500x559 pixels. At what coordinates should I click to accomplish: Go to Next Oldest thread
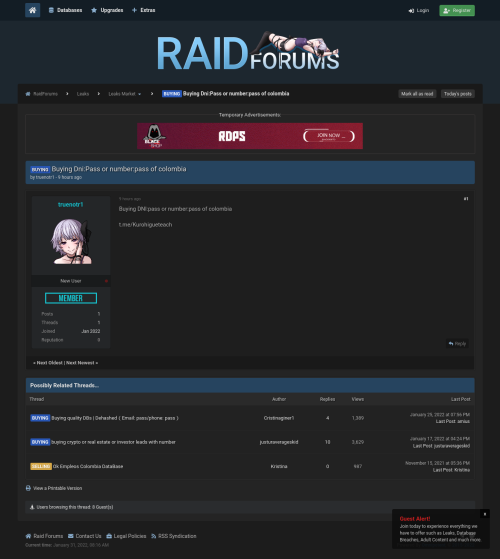click(x=50, y=363)
